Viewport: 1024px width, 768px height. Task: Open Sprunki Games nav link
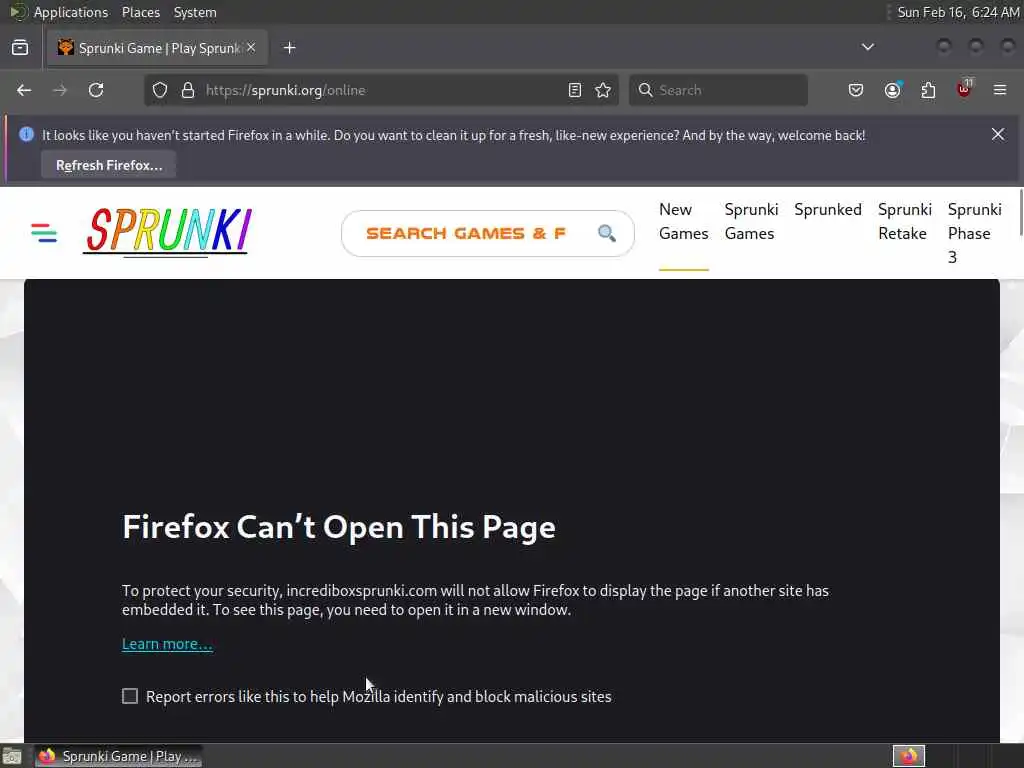(751, 221)
